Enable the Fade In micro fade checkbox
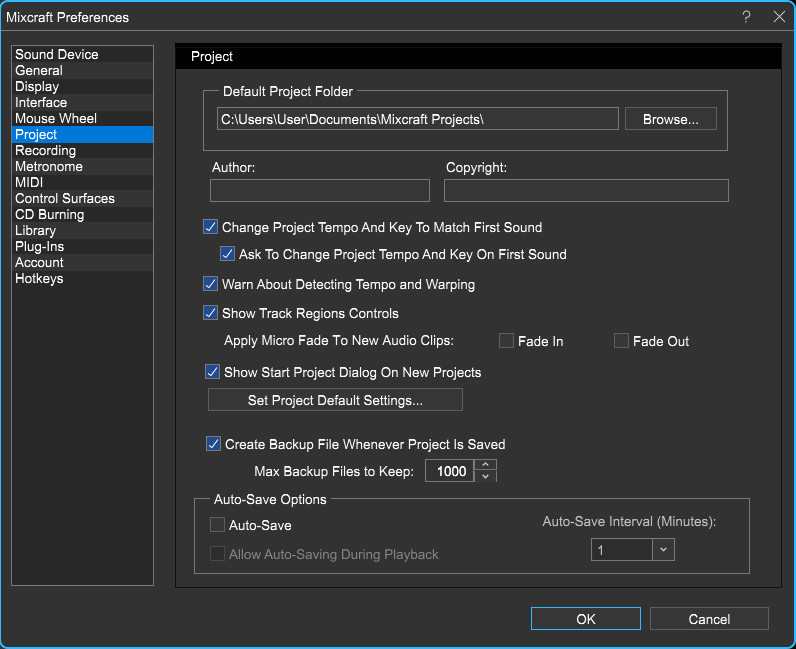The height and width of the screenshot is (649, 796). [506, 340]
